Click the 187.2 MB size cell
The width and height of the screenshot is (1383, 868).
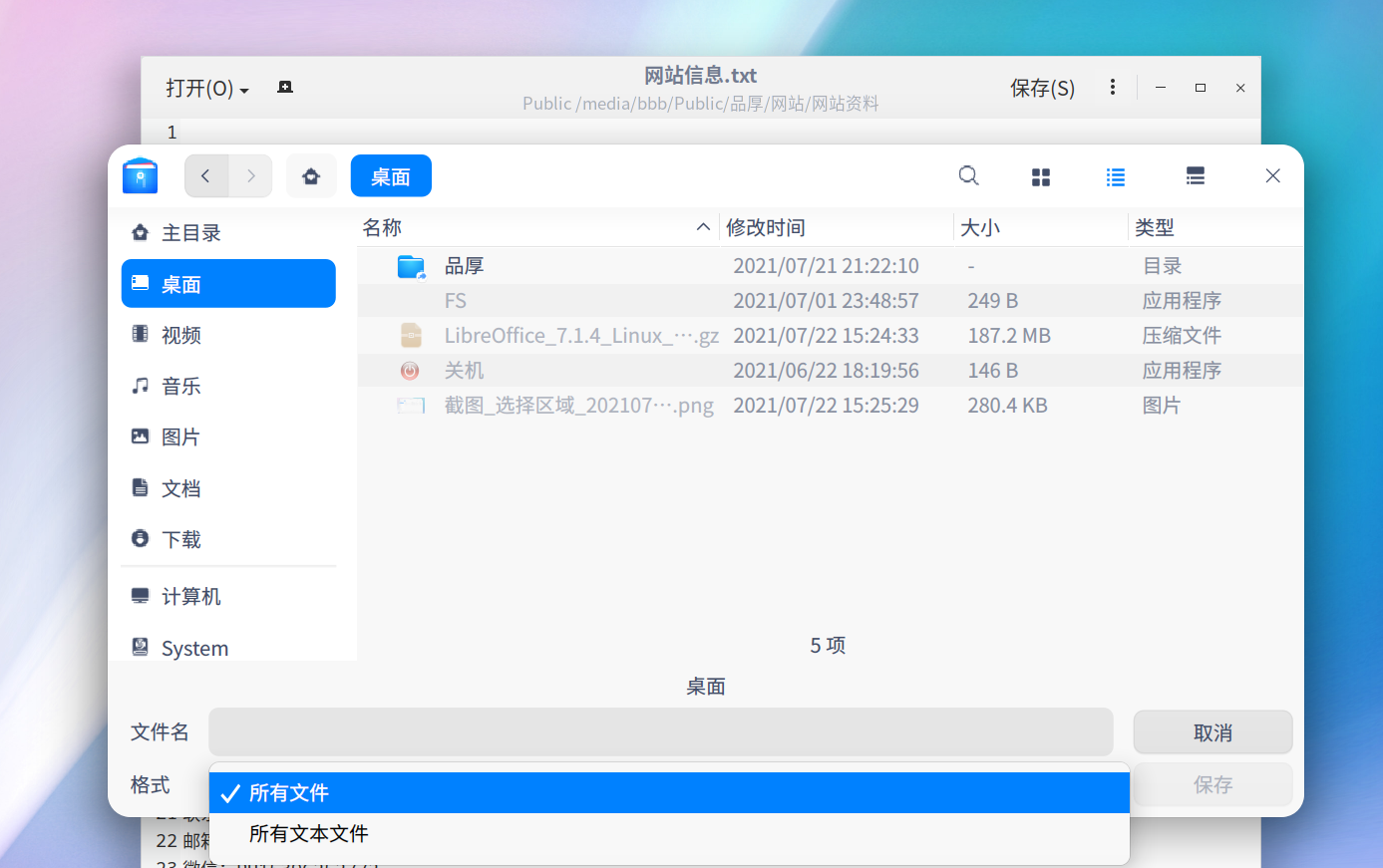click(x=1009, y=336)
